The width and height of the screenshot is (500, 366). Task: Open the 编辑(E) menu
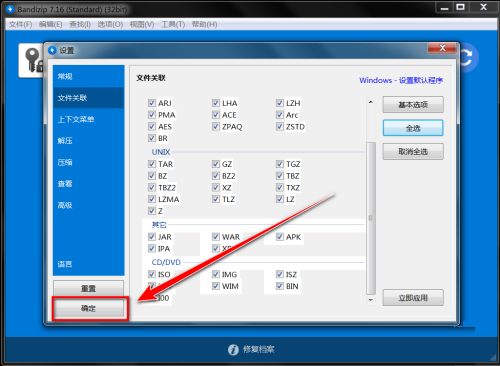50,24
